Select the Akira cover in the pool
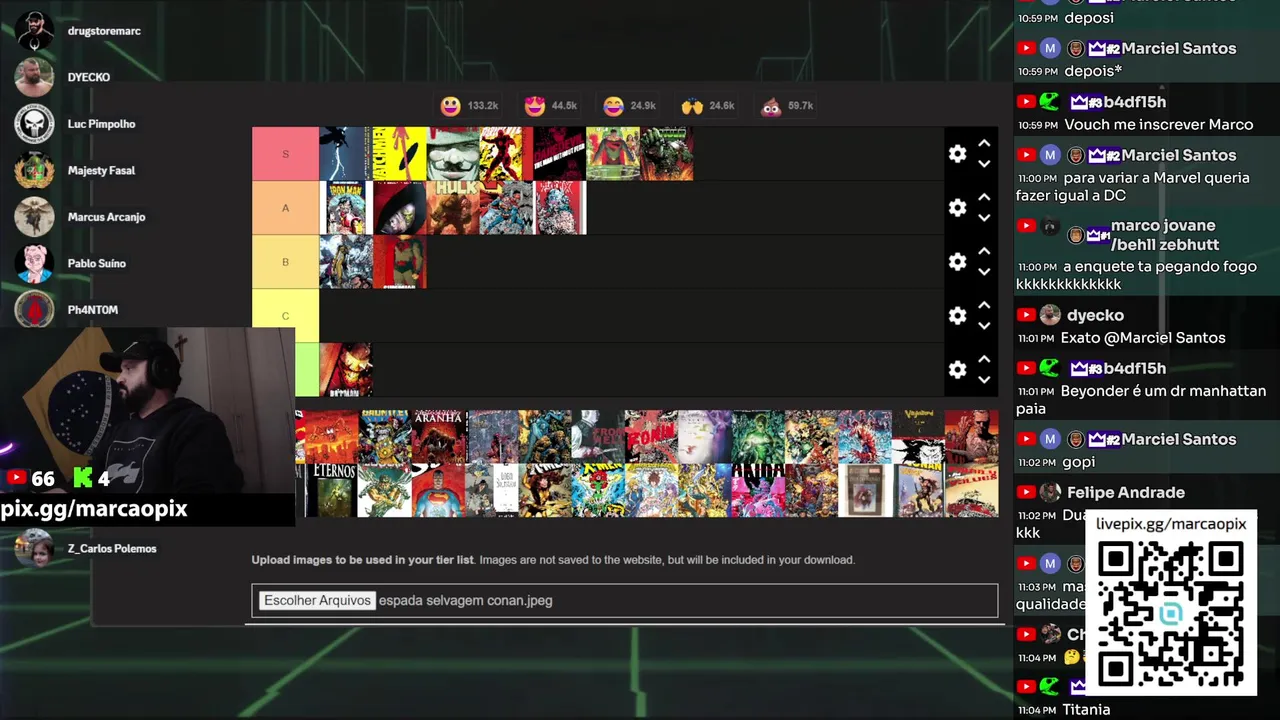1280x720 pixels. [758, 490]
